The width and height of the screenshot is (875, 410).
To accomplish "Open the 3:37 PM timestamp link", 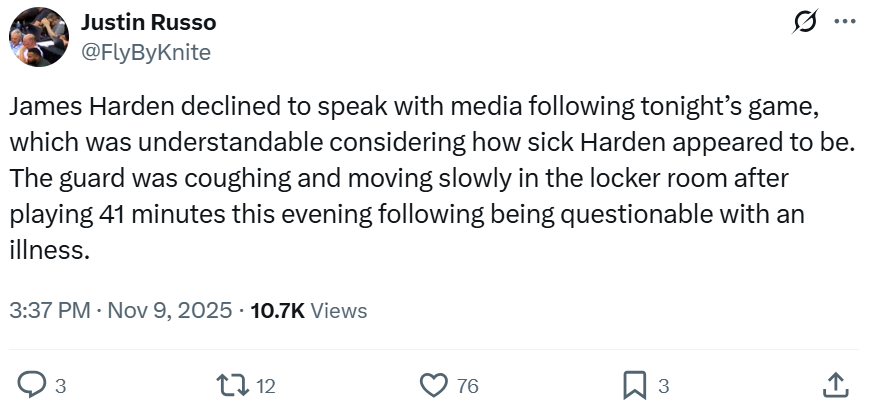I will point(49,311).
